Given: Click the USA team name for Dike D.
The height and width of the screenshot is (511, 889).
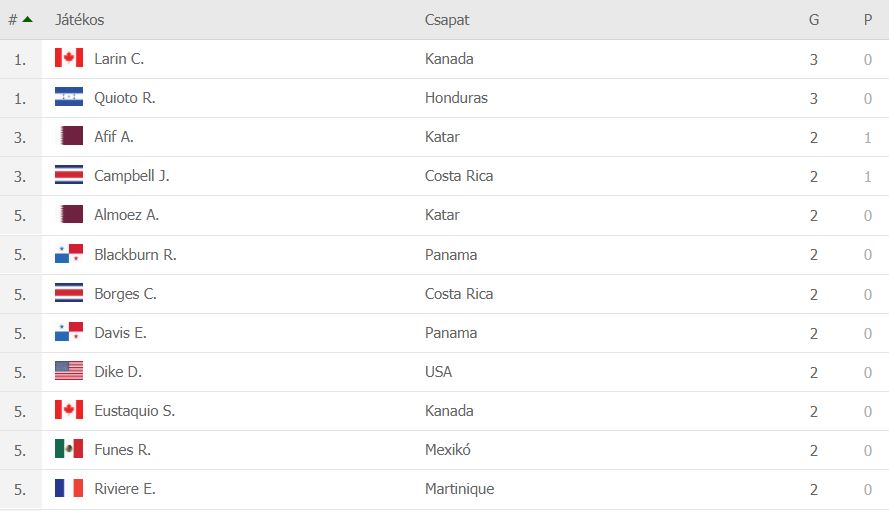Looking at the screenshot, I should 438,372.
